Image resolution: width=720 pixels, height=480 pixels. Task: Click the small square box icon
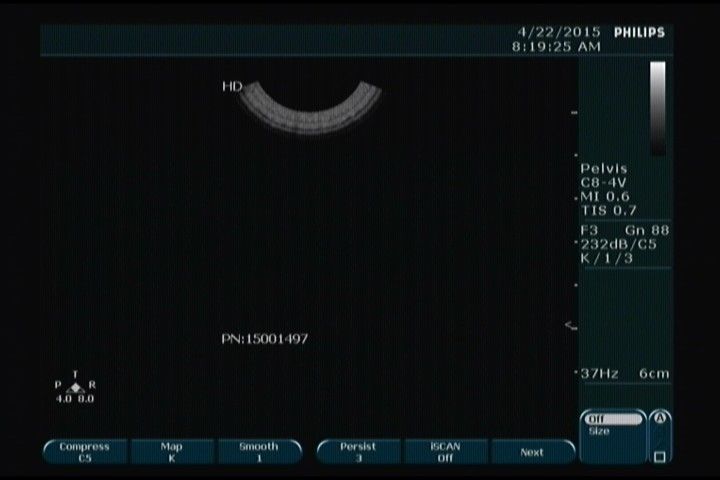click(x=659, y=457)
